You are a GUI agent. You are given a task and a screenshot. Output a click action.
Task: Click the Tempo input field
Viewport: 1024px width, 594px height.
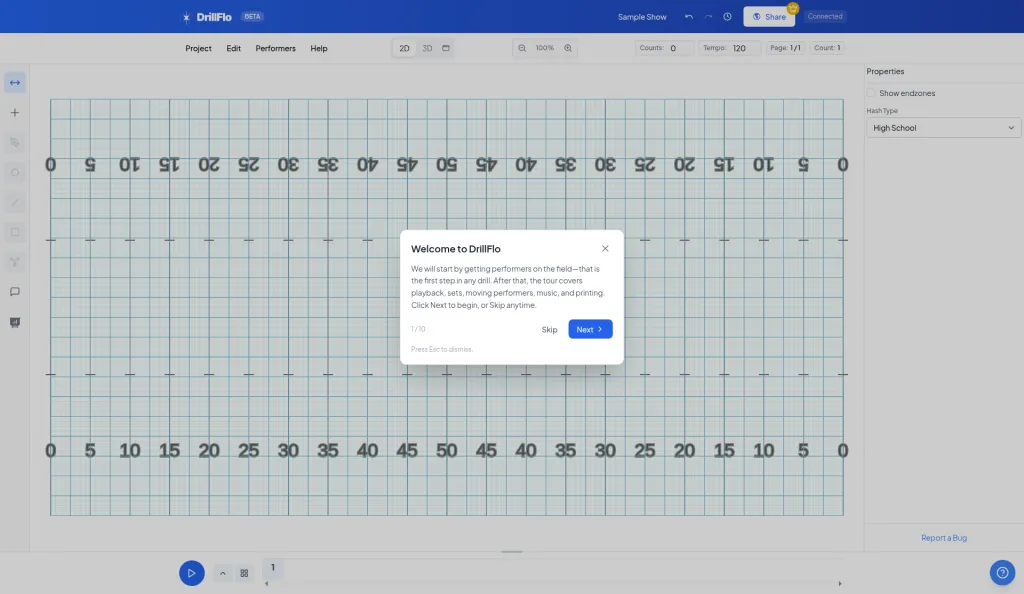[x=729, y=48]
